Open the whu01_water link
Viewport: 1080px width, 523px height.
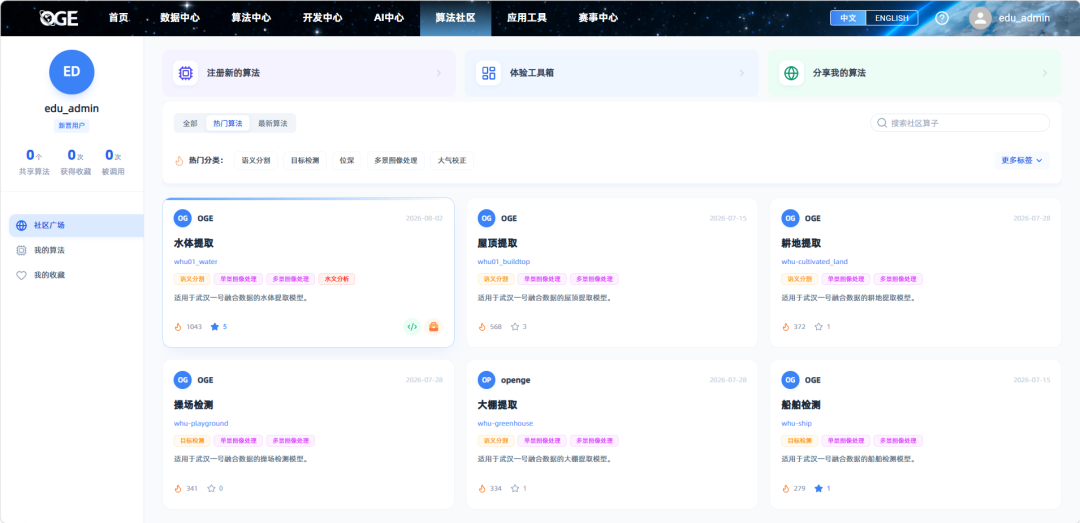(x=196, y=262)
